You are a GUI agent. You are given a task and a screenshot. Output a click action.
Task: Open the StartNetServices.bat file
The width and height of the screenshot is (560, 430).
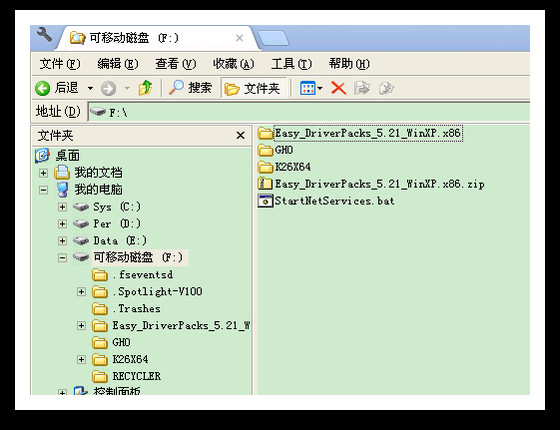click(326, 201)
